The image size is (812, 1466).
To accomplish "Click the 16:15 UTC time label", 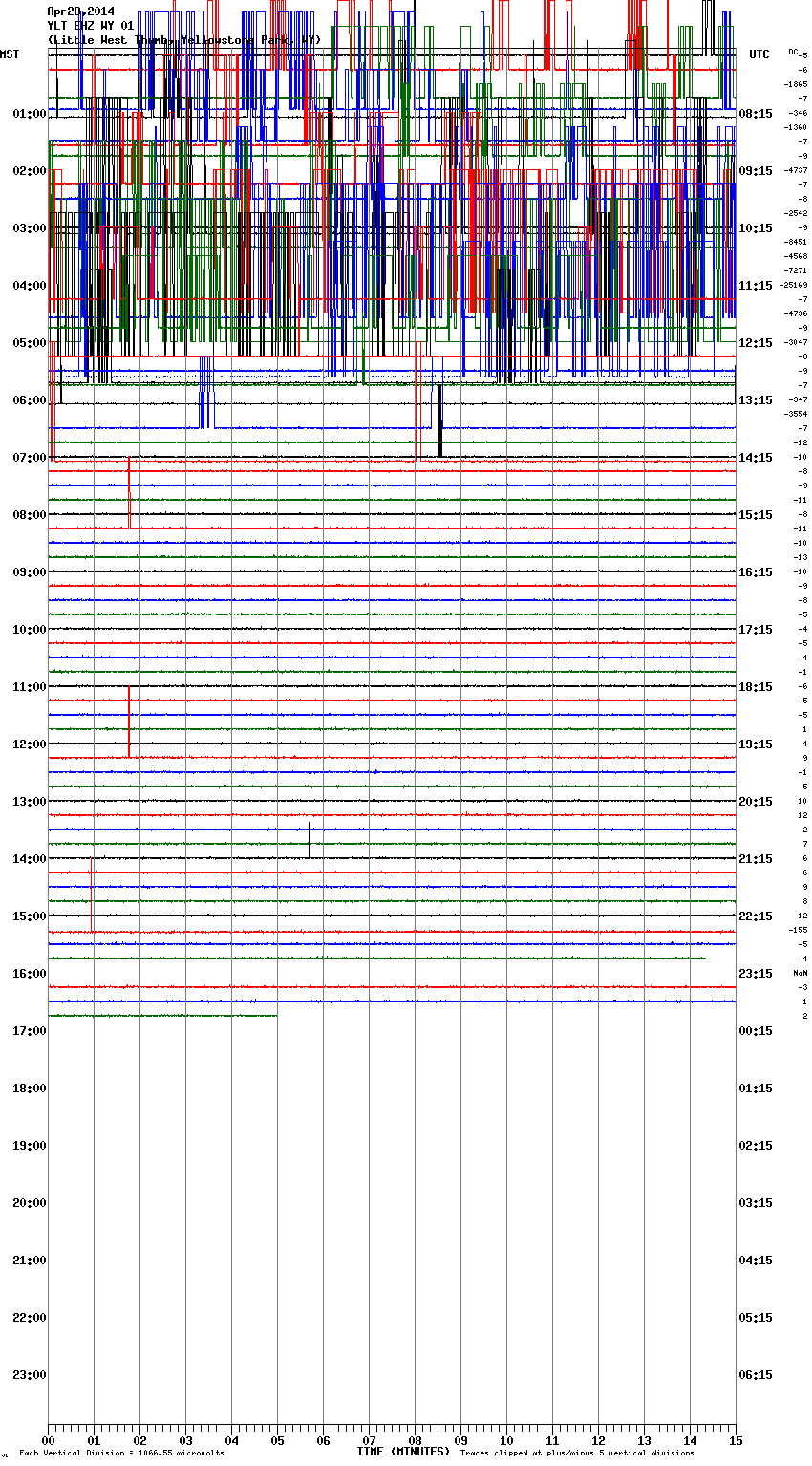I will (x=756, y=572).
